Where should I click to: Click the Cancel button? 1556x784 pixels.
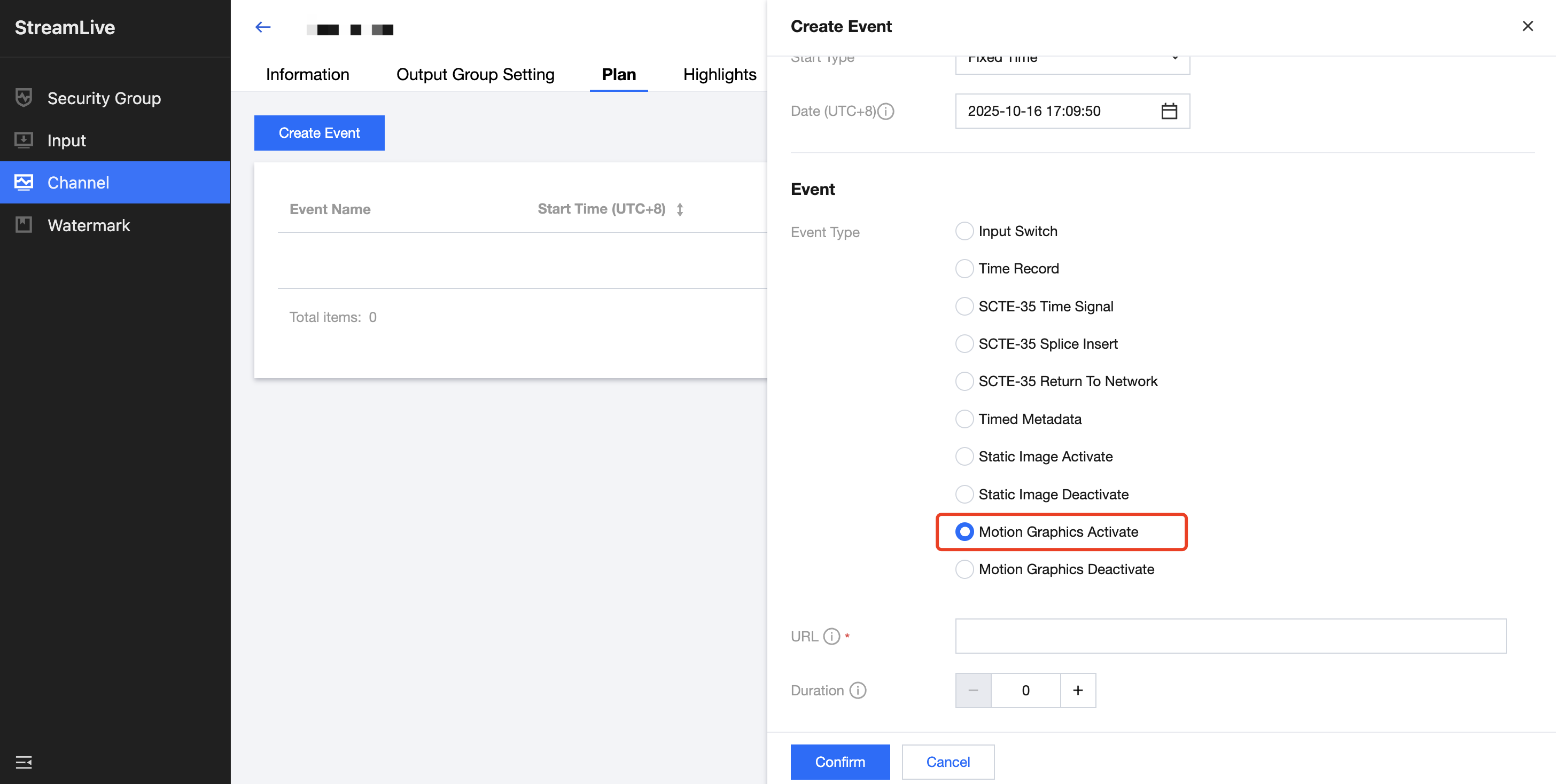click(x=948, y=762)
